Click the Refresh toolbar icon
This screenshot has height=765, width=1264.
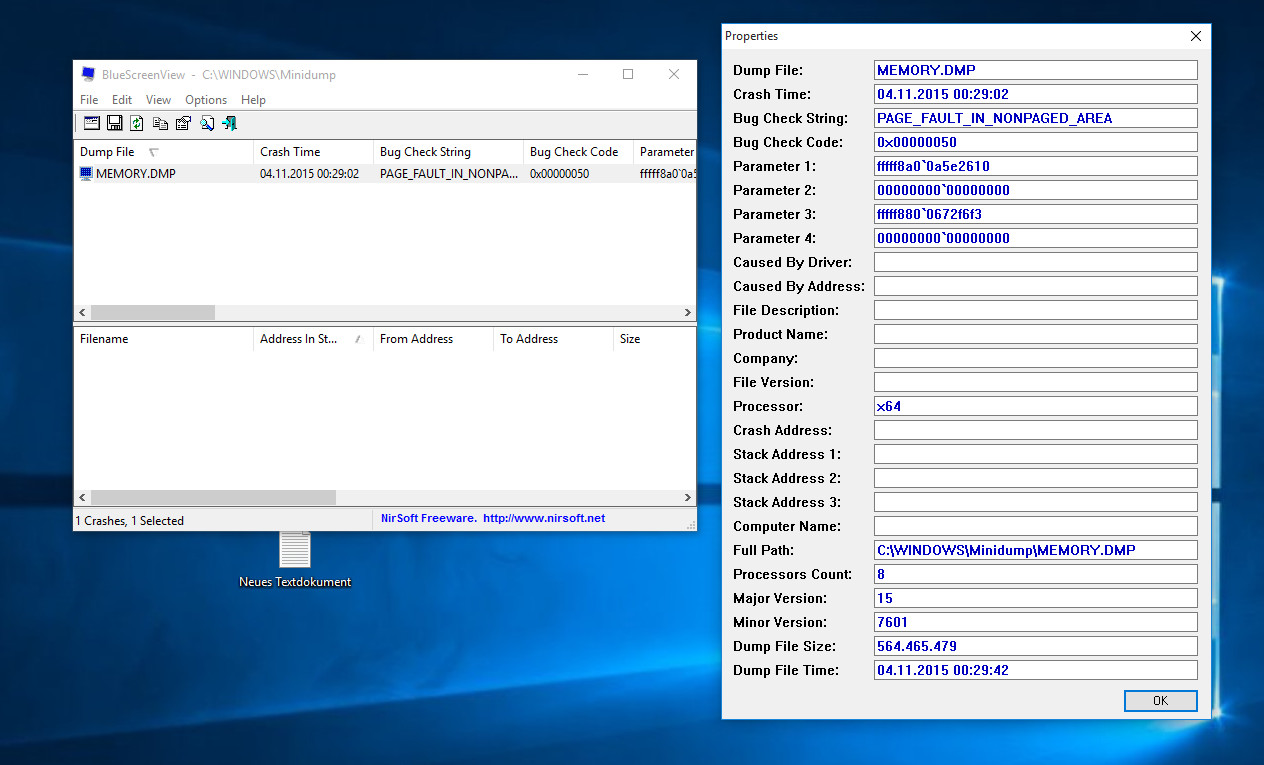click(x=137, y=123)
